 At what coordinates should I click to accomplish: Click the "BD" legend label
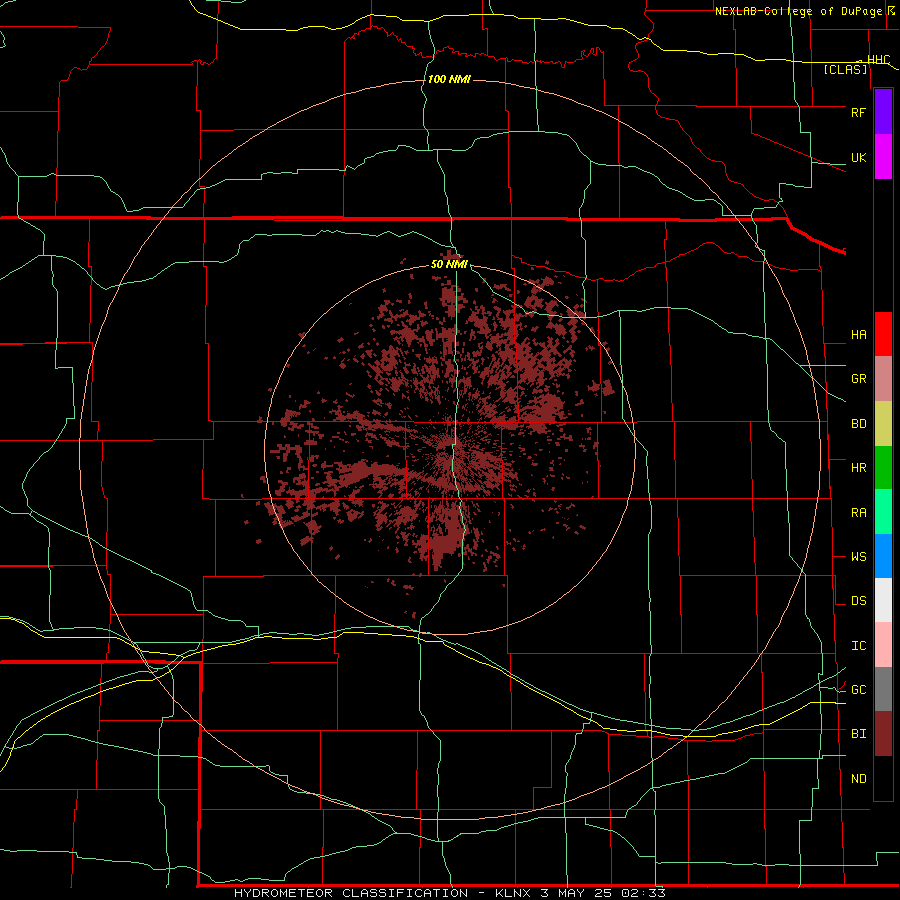click(x=858, y=424)
